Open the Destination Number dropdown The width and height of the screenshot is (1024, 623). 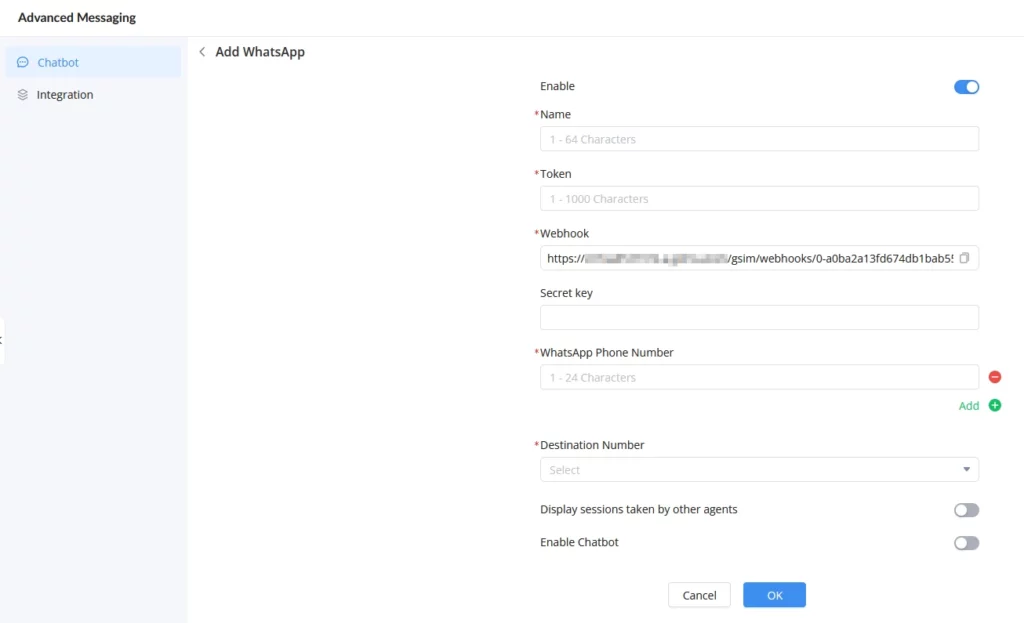point(759,470)
